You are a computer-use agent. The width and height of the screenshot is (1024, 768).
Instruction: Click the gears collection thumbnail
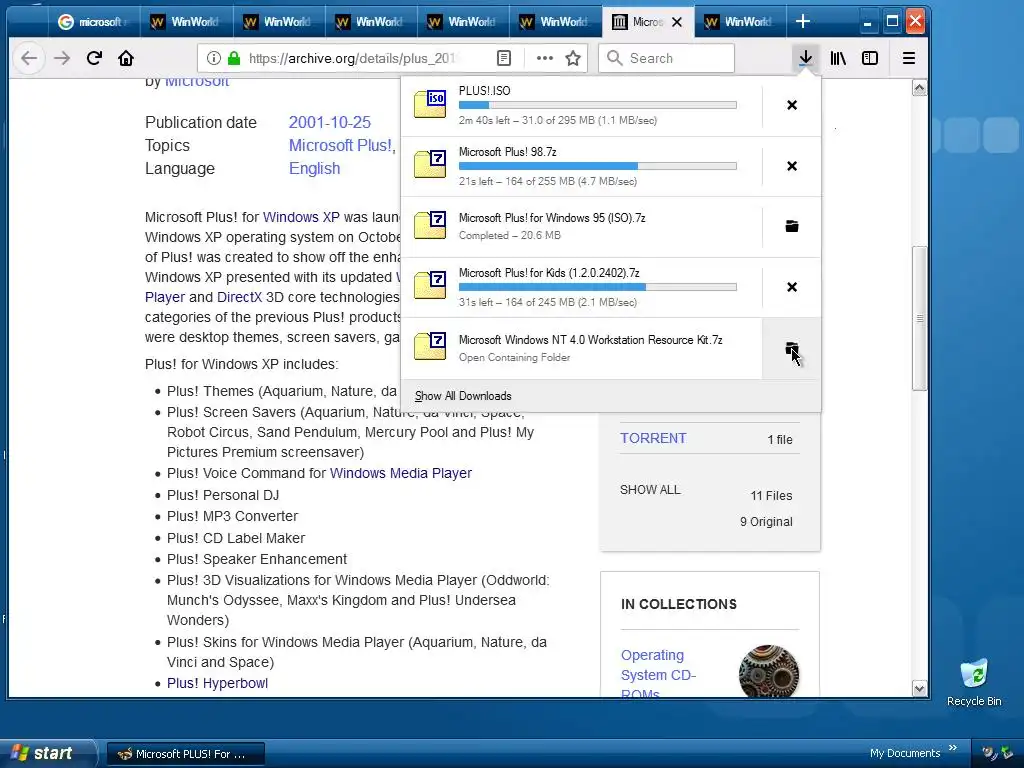pos(769,671)
